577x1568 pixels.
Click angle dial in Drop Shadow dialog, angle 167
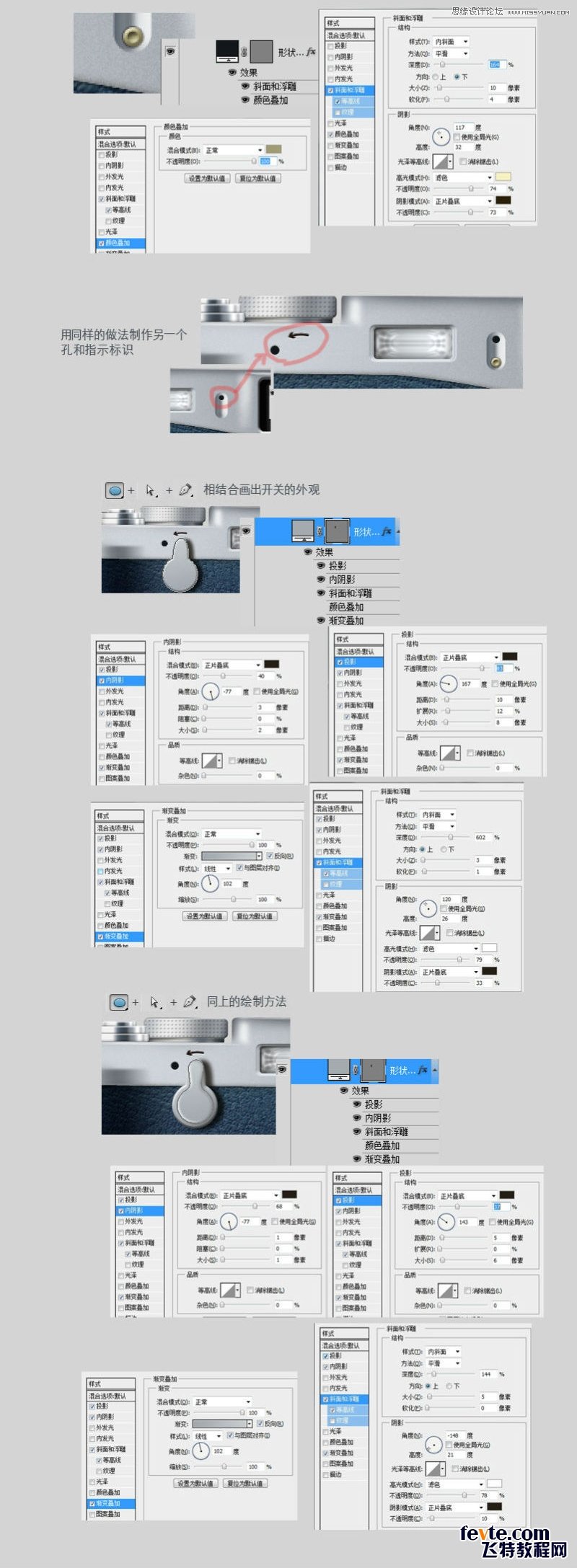448,683
